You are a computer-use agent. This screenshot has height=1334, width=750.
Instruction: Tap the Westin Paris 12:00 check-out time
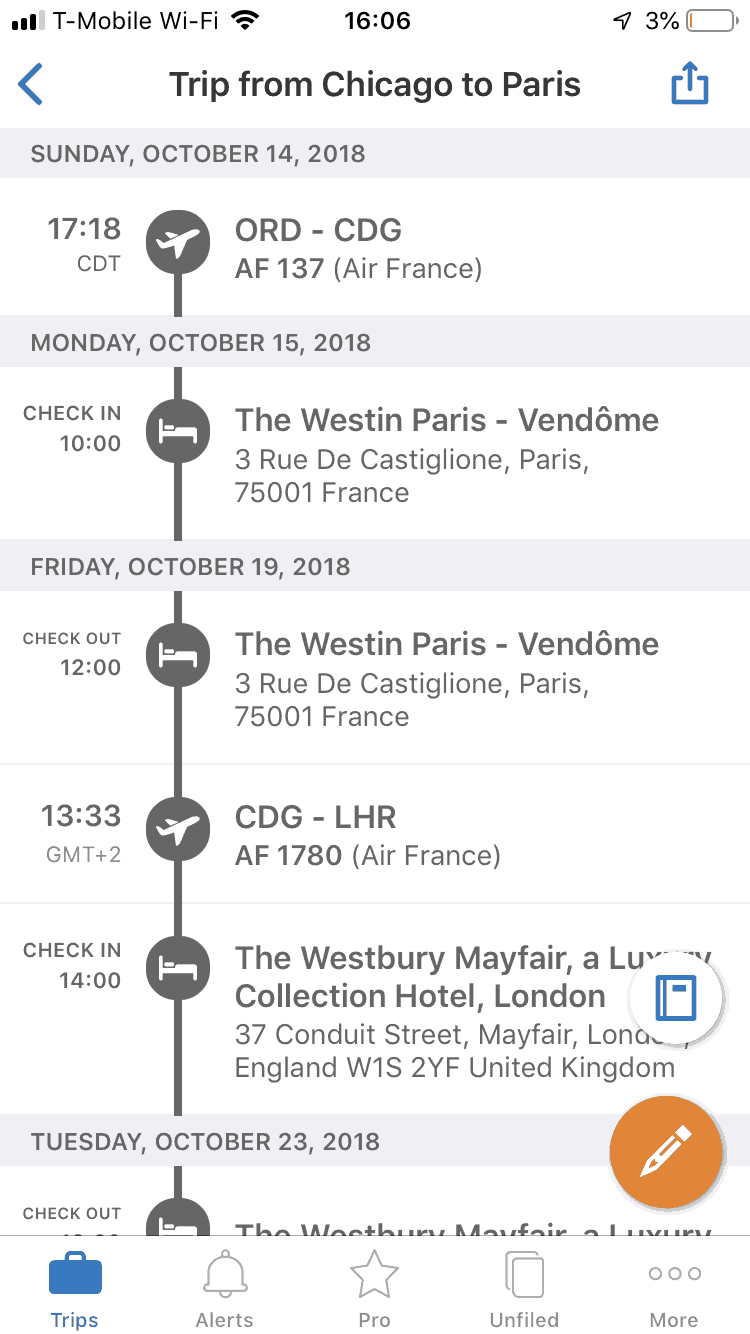[x=90, y=667]
